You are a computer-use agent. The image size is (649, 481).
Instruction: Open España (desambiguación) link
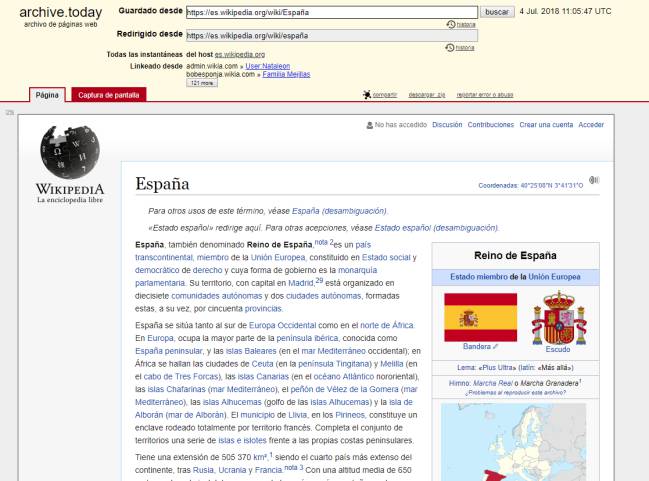(x=339, y=211)
